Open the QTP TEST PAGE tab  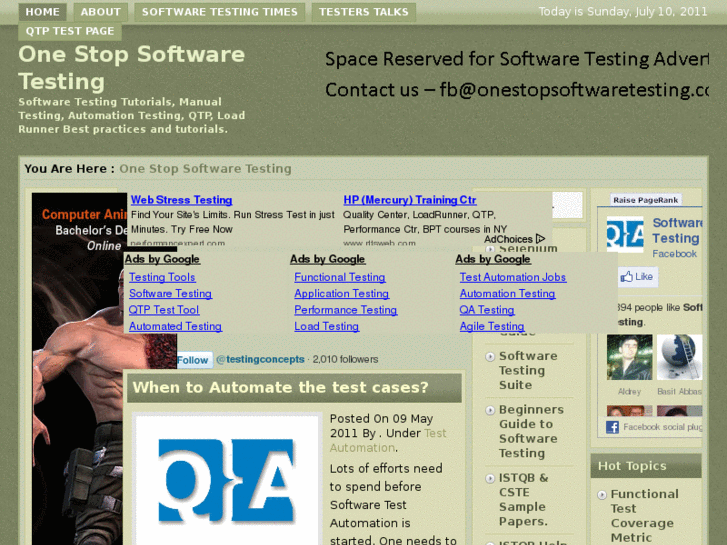pos(70,31)
